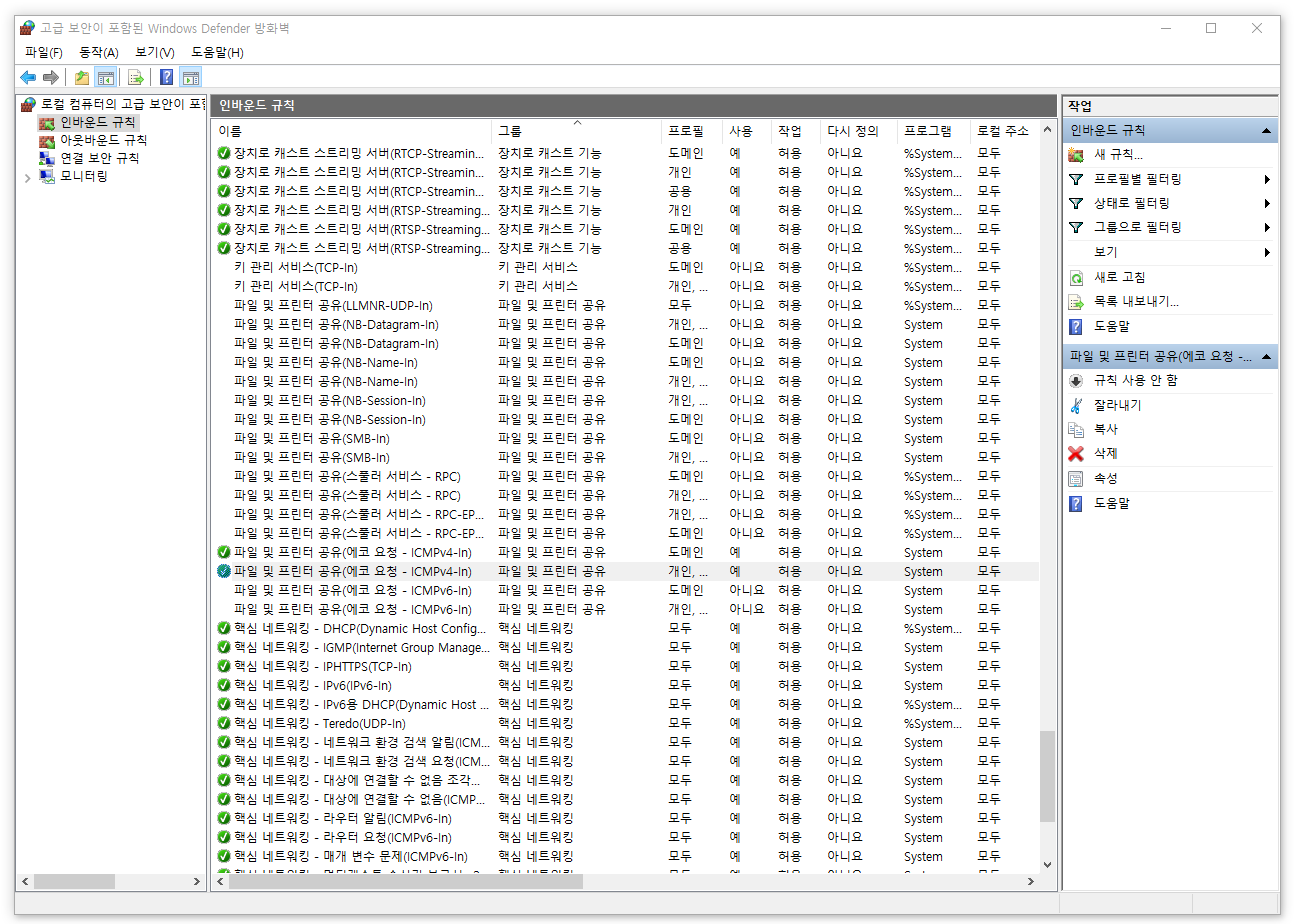Open the 프로필별 필터링 submenu arrow
Image resolution: width=1299 pixels, height=924 pixels.
[x=1267, y=180]
